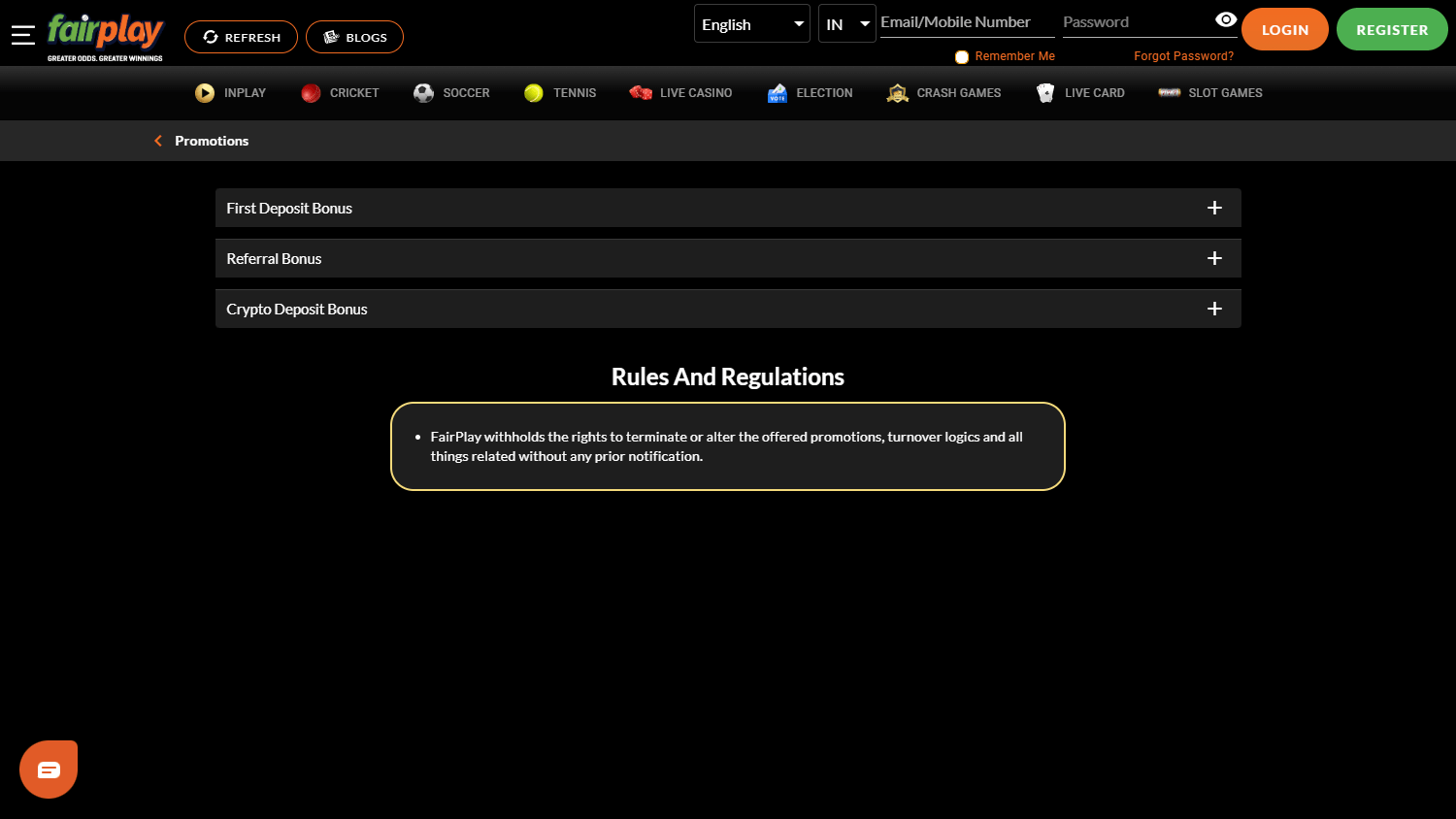Focus the Email/Mobile Number field
This screenshot has height=819, width=1456.
coord(967,22)
